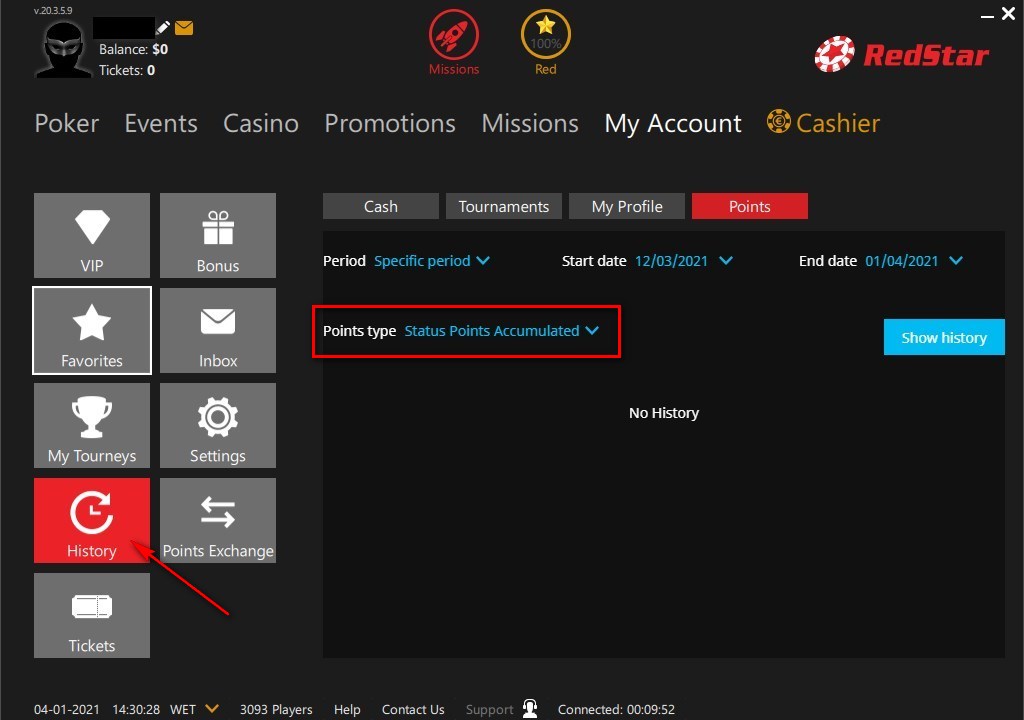
Task: Click the pencil edit icon beside username
Action: (x=164, y=27)
